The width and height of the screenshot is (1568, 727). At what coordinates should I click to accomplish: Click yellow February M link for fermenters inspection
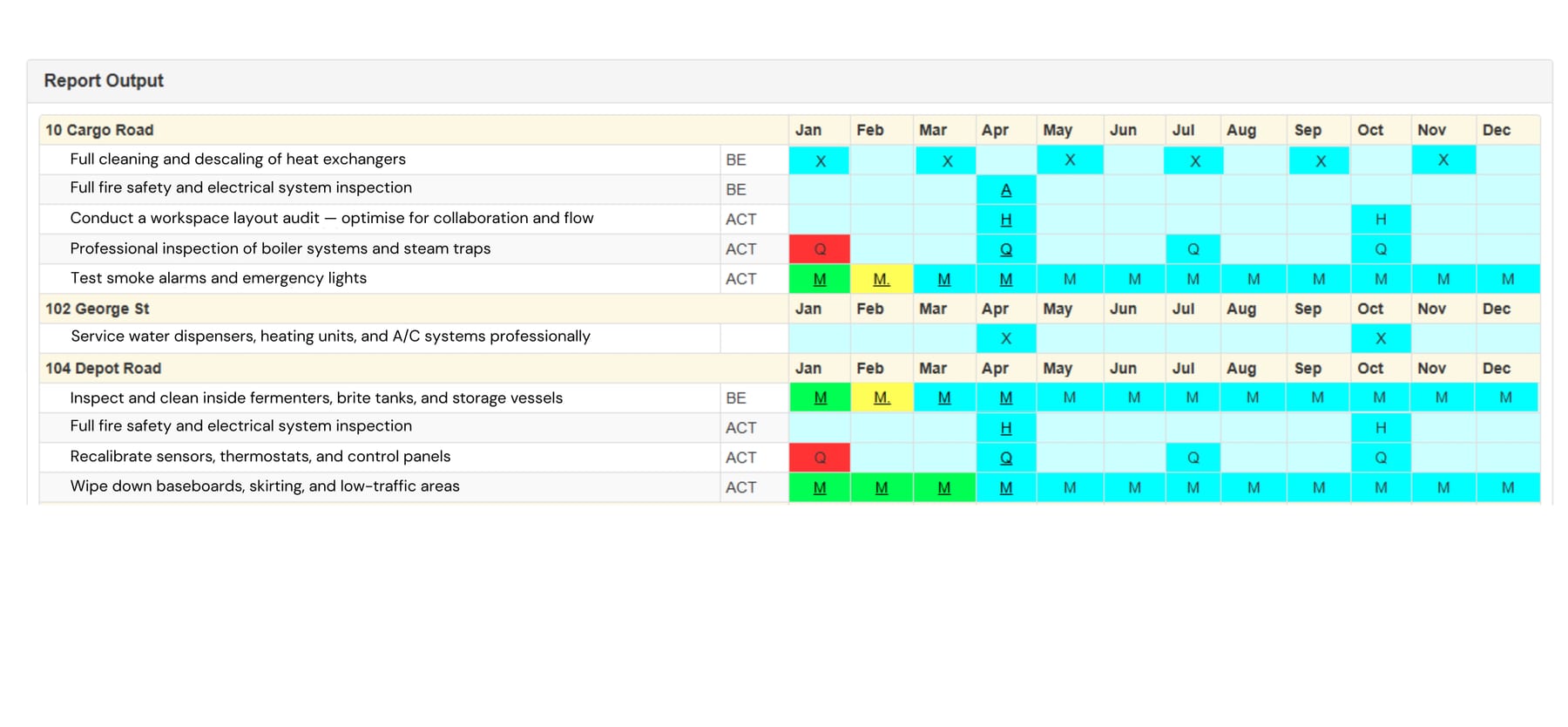pos(882,397)
